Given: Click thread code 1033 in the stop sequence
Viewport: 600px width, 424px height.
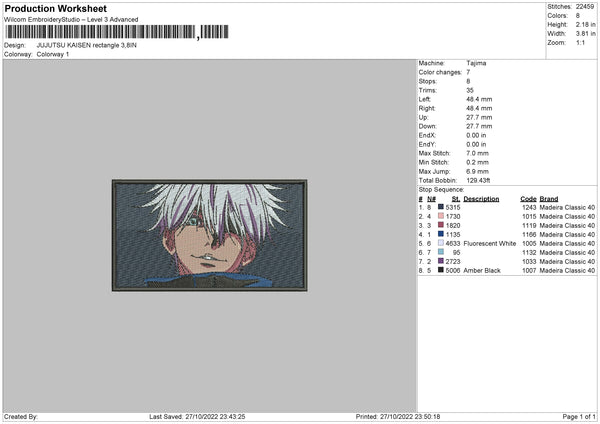Looking at the screenshot, I should click(x=529, y=261).
